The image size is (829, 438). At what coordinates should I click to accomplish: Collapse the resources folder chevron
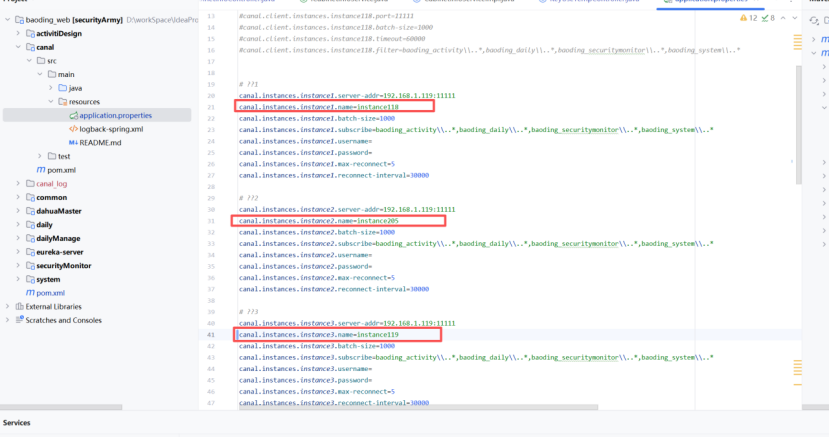click(51, 102)
